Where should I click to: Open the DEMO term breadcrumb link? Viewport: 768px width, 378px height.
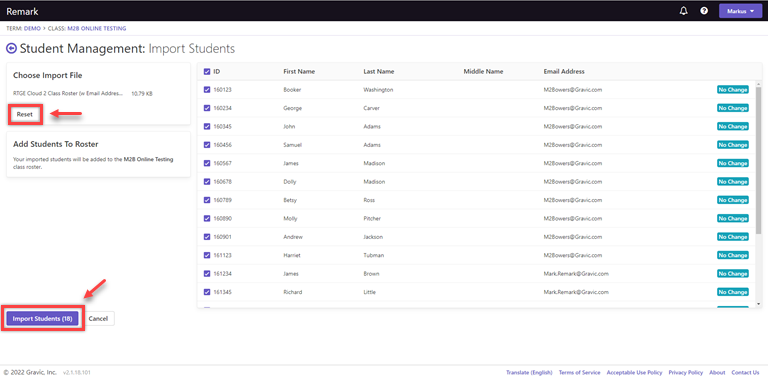coord(32,28)
